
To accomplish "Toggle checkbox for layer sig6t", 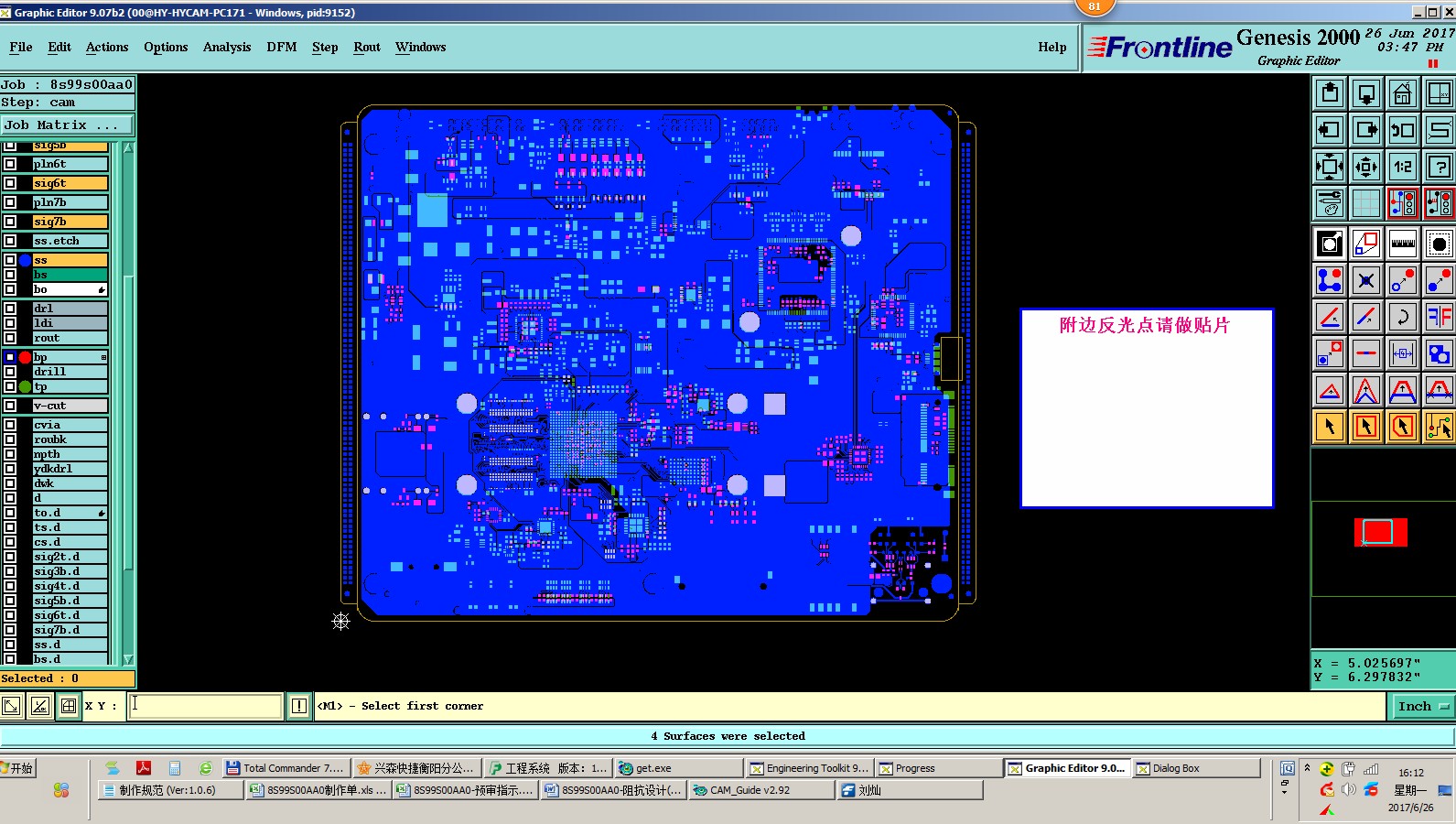I will click(10, 183).
